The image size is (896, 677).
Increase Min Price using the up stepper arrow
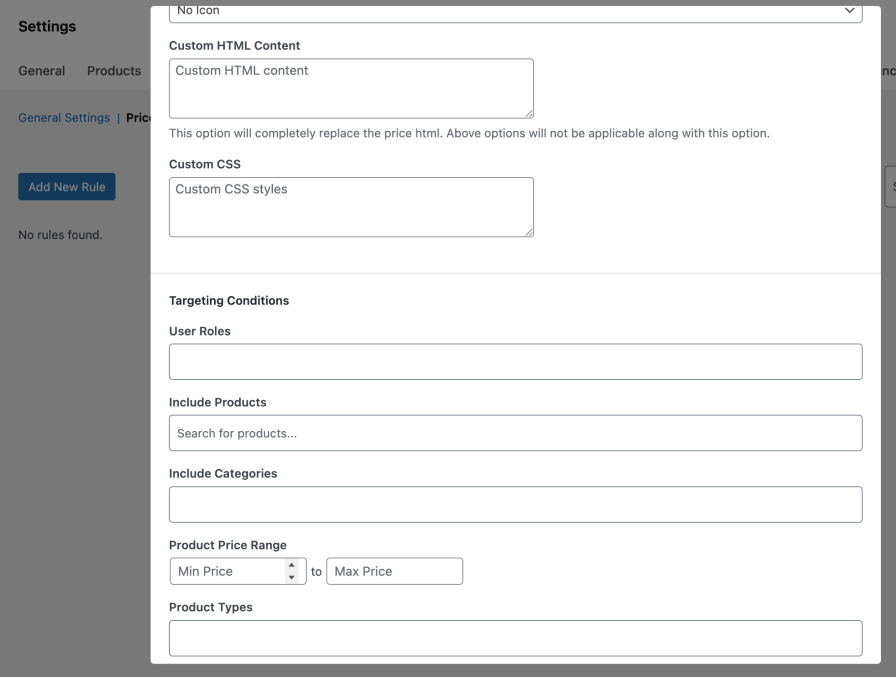coord(292,566)
